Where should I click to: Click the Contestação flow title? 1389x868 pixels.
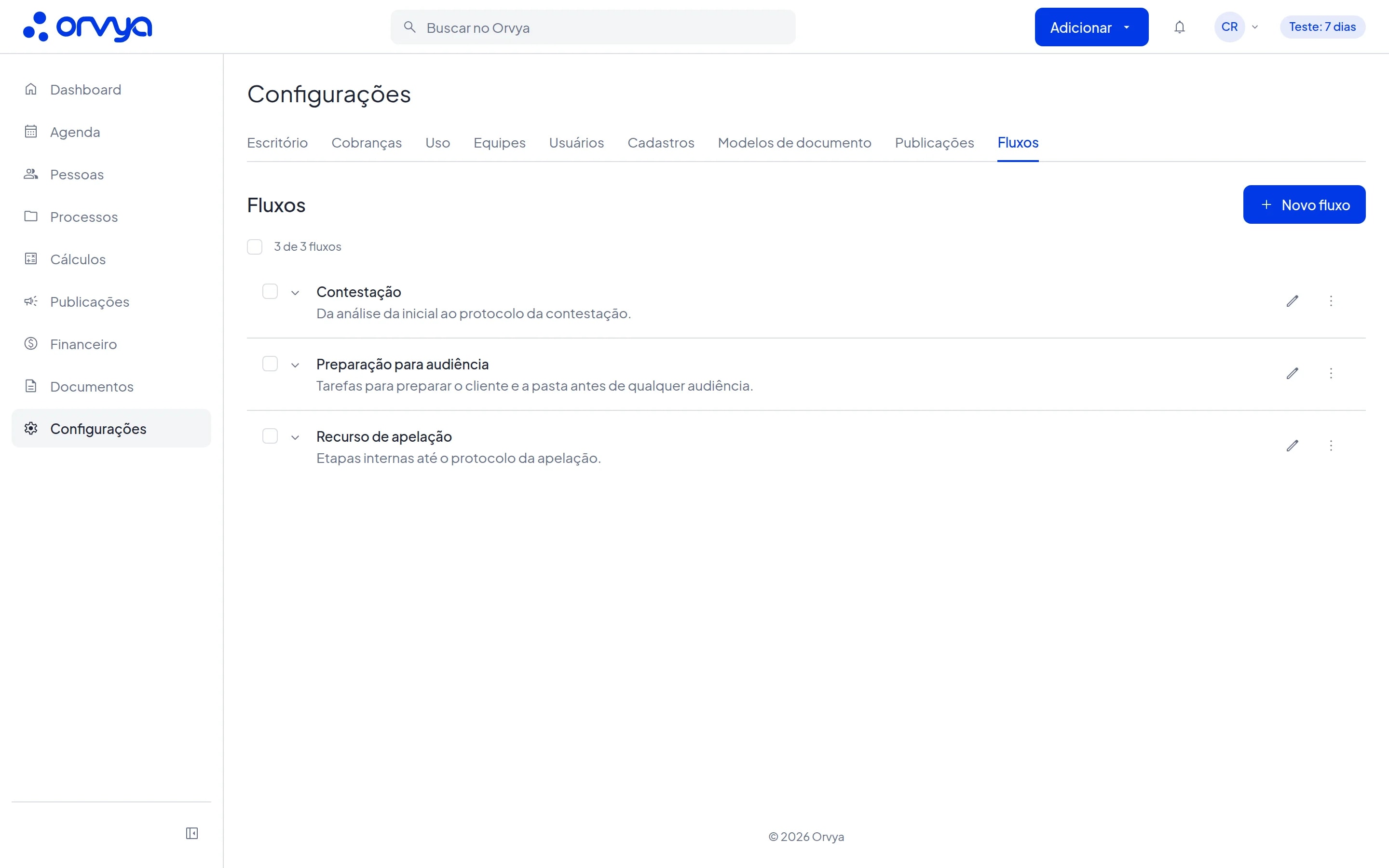tap(359, 292)
